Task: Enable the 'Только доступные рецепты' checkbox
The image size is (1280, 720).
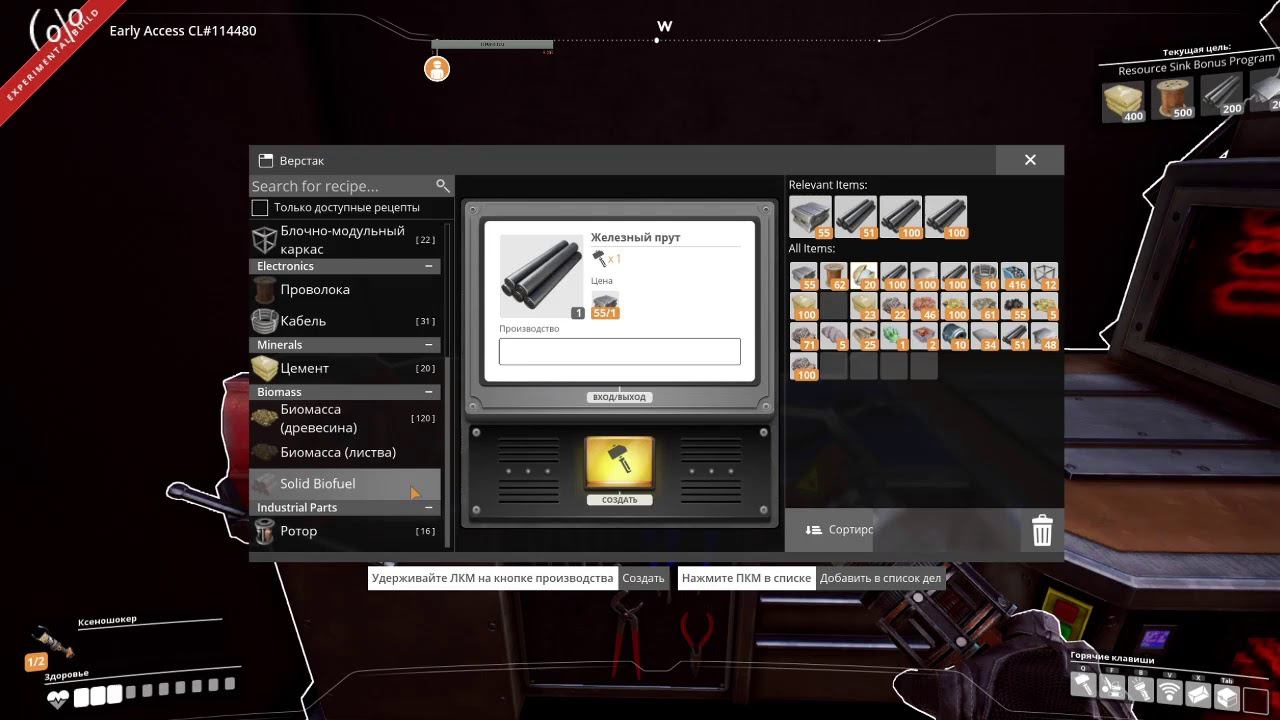Action: click(260, 208)
